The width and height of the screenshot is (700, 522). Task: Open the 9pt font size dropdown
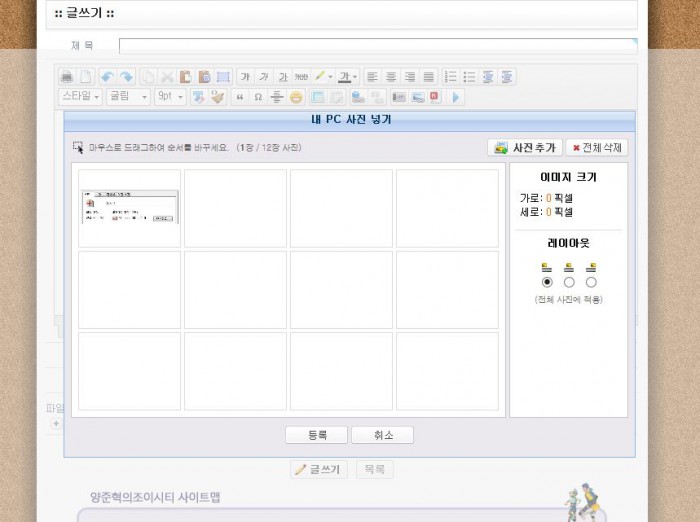[170, 97]
